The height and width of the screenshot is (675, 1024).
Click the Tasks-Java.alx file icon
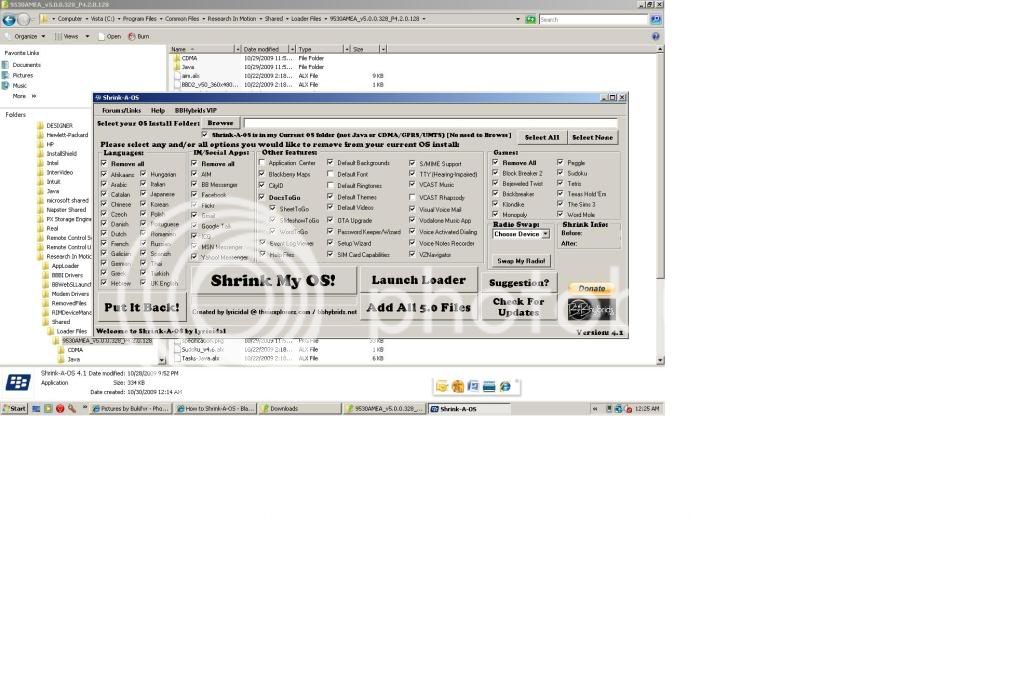coord(176,358)
